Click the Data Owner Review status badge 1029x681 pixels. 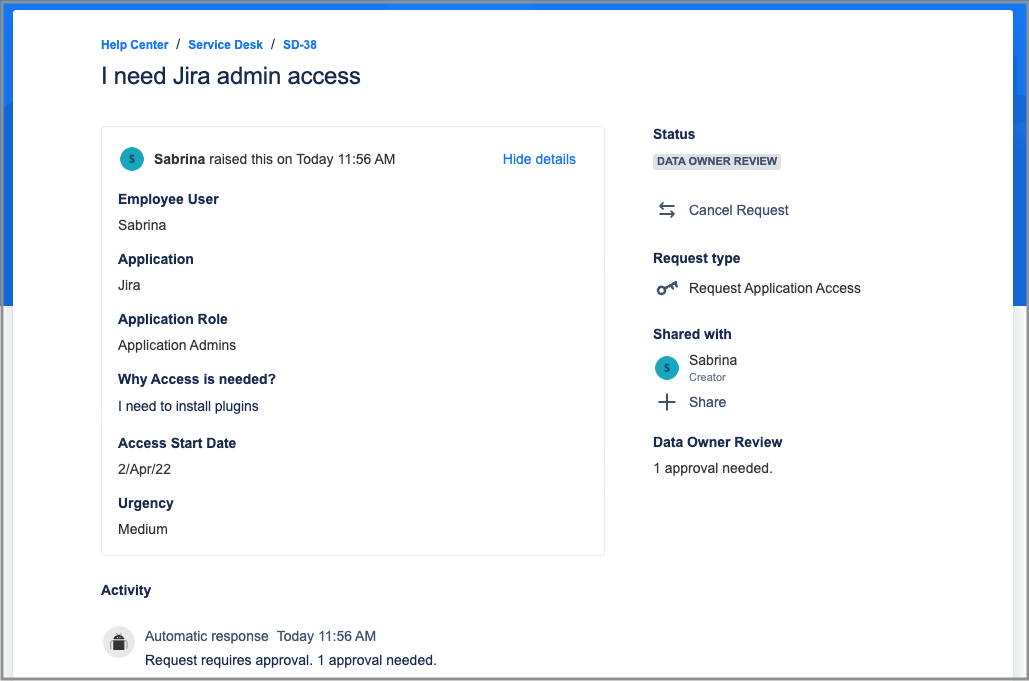point(717,161)
